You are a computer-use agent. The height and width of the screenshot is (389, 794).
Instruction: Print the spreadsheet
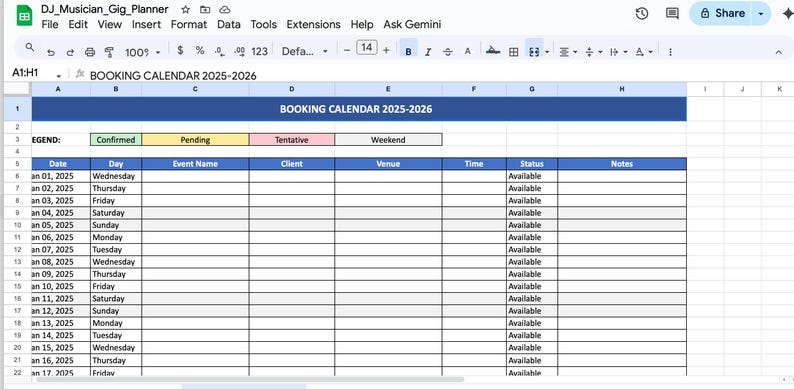pyautogui.click(x=90, y=52)
